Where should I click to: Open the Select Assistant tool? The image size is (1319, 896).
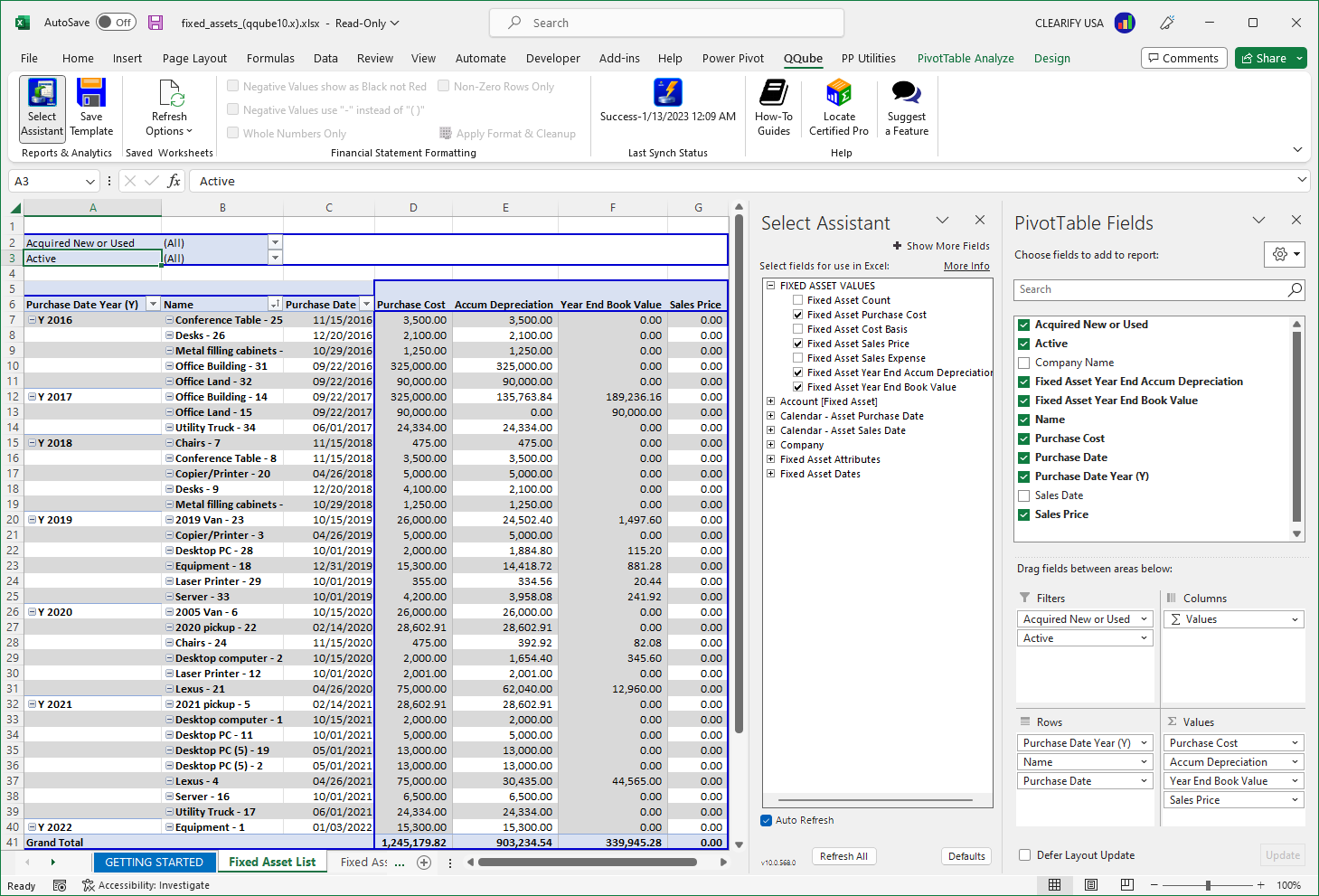(x=42, y=107)
